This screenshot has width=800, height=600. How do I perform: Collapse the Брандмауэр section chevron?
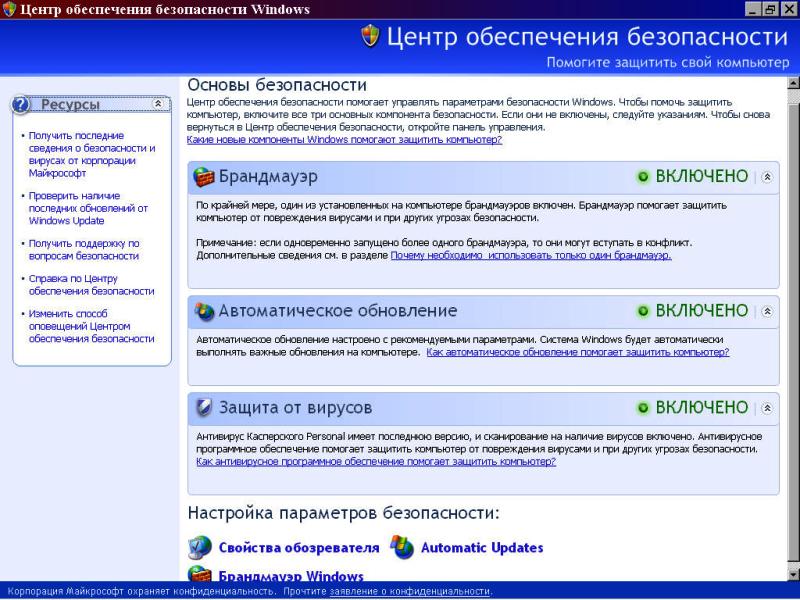(x=767, y=177)
